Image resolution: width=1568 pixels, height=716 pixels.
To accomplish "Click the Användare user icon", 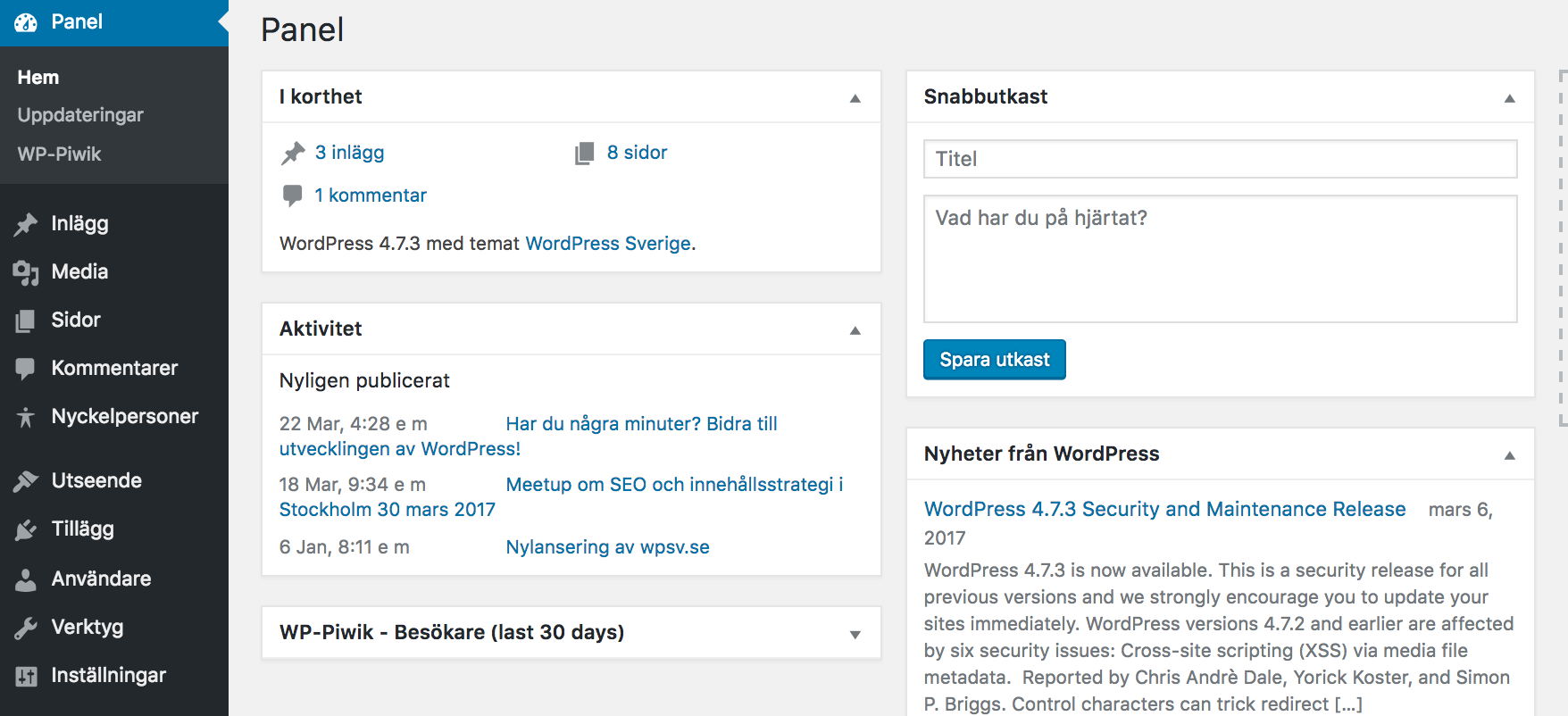I will click(x=26, y=579).
